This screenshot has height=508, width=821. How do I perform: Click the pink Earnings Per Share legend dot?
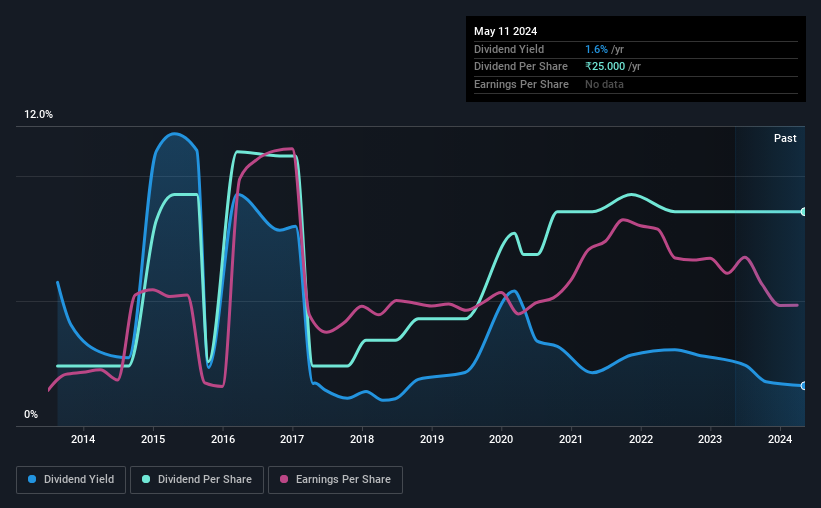pyautogui.click(x=284, y=479)
